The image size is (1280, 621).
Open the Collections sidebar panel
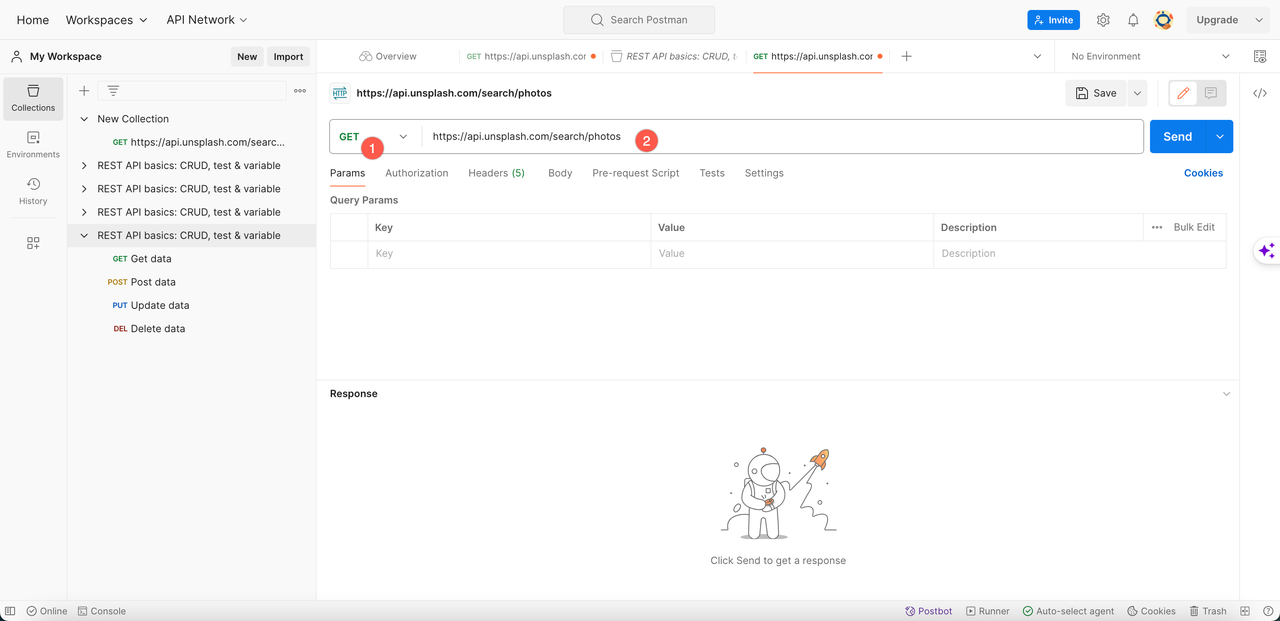(33, 98)
